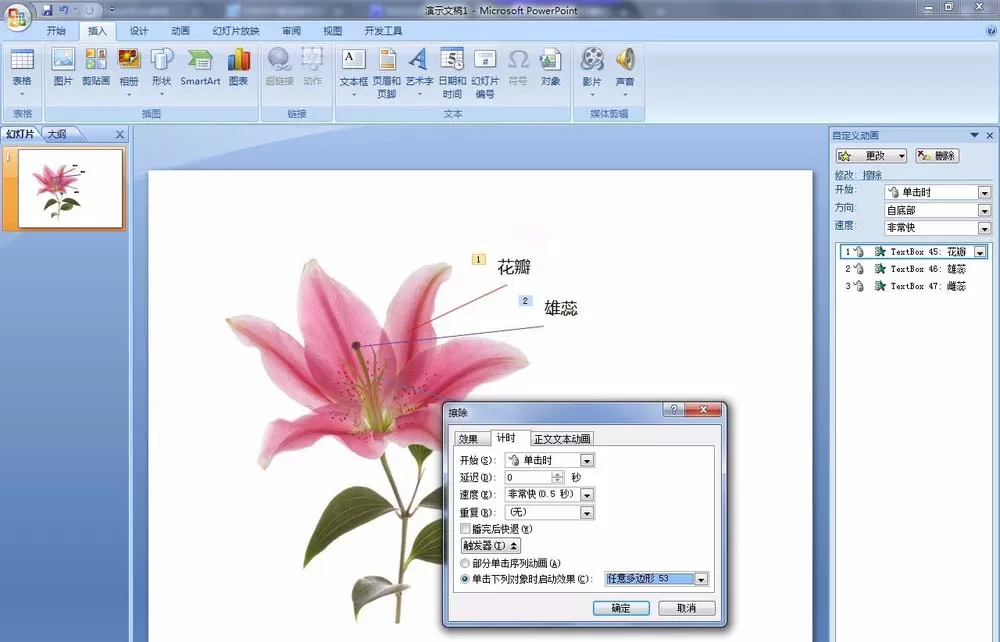Viewport: 1000px width, 642px height.
Task: Select 单击下列对象时启动效果 radio option
Action: coord(465,579)
